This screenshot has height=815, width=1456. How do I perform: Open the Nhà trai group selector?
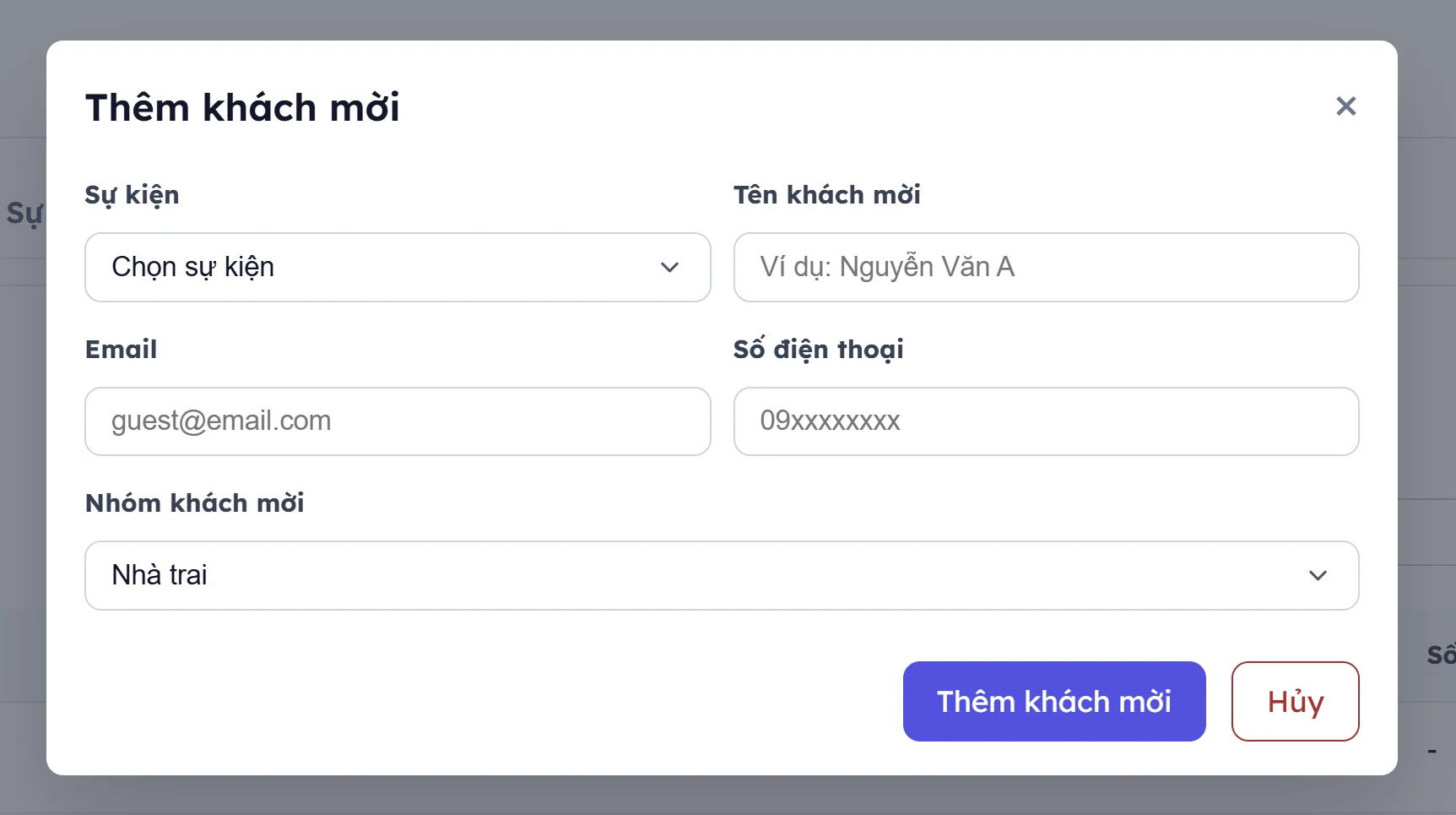tap(675, 575)
